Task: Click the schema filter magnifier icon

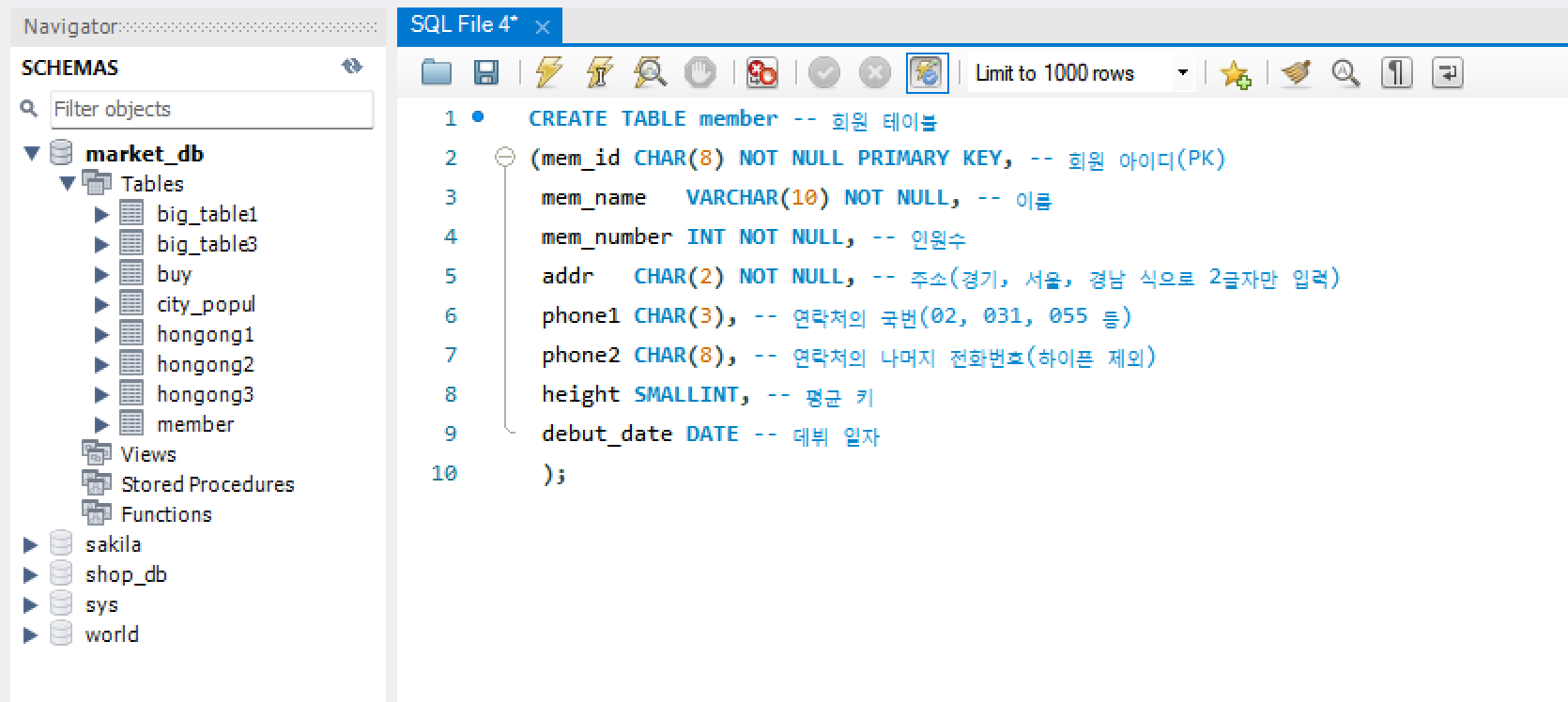Action: pos(29,109)
